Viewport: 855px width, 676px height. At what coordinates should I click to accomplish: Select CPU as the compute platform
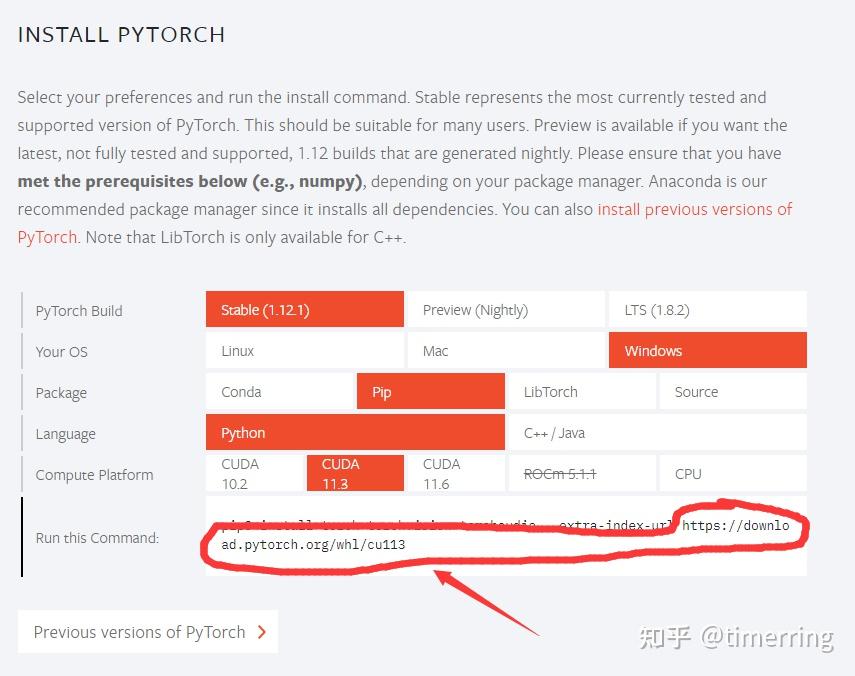point(732,472)
